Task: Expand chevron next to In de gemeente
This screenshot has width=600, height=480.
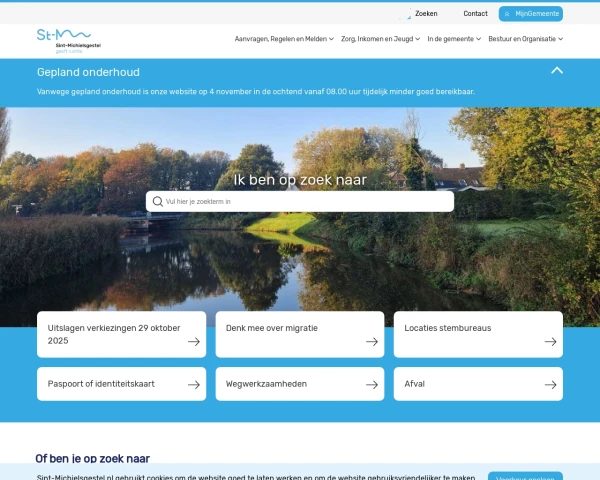Action: (479, 39)
